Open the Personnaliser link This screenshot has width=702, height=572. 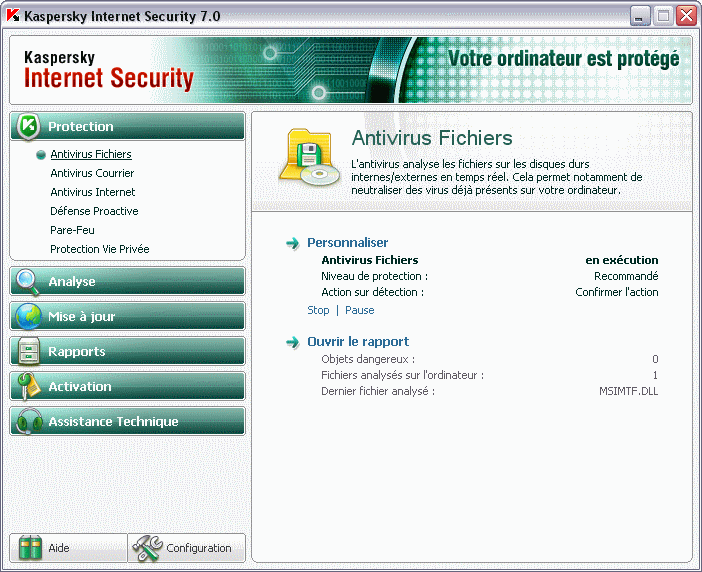tap(347, 243)
